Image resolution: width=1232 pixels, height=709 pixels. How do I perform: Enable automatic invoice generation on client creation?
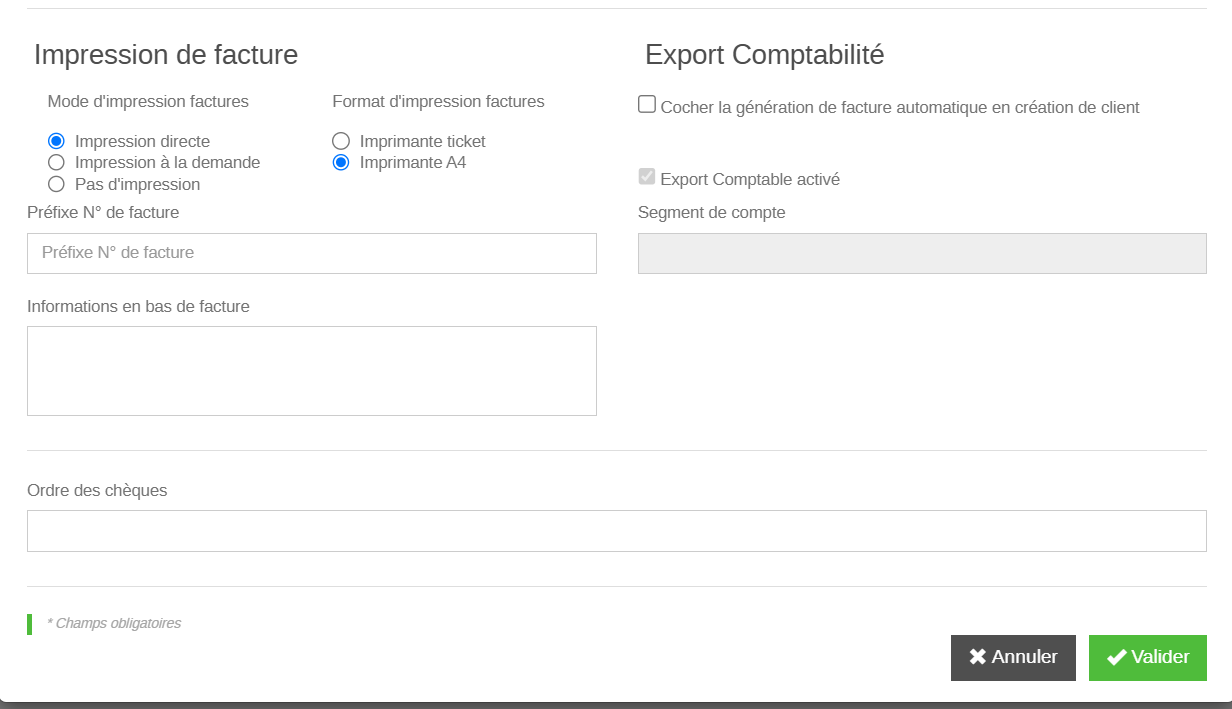pos(647,105)
